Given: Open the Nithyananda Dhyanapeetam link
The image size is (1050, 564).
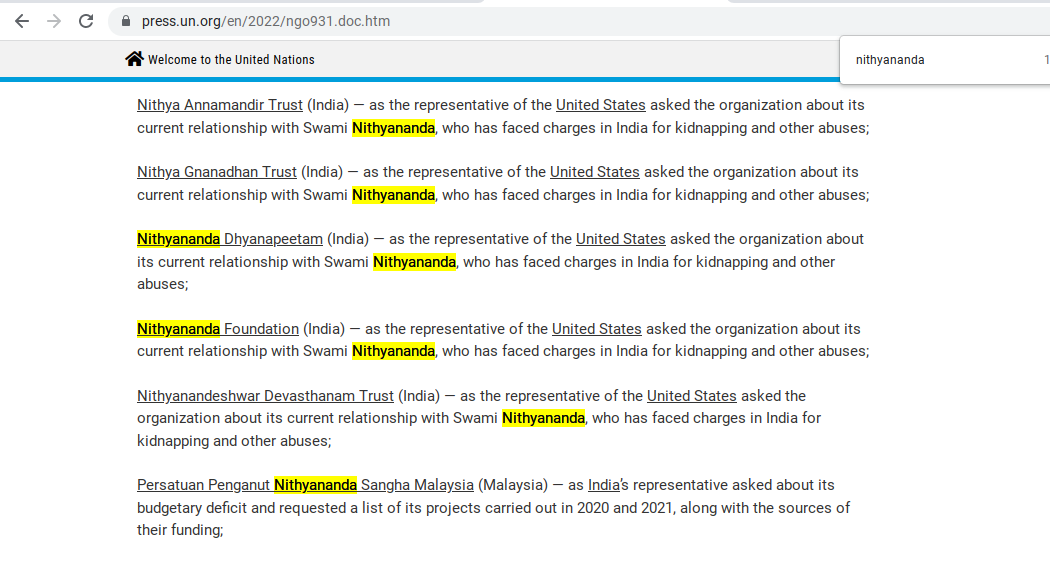Looking at the screenshot, I should 230,239.
